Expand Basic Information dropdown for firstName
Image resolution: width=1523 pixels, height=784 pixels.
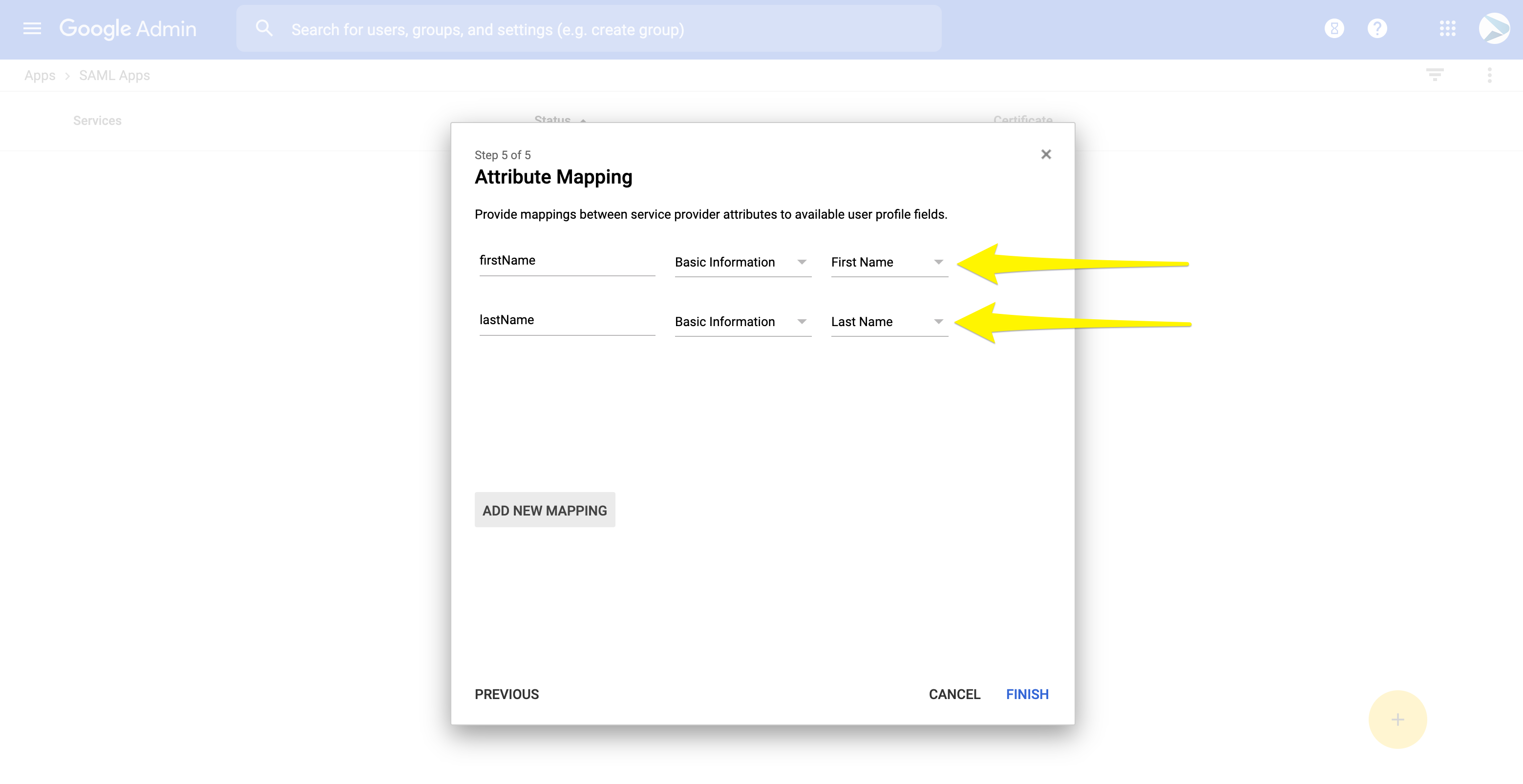pyautogui.click(x=742, y=262)
